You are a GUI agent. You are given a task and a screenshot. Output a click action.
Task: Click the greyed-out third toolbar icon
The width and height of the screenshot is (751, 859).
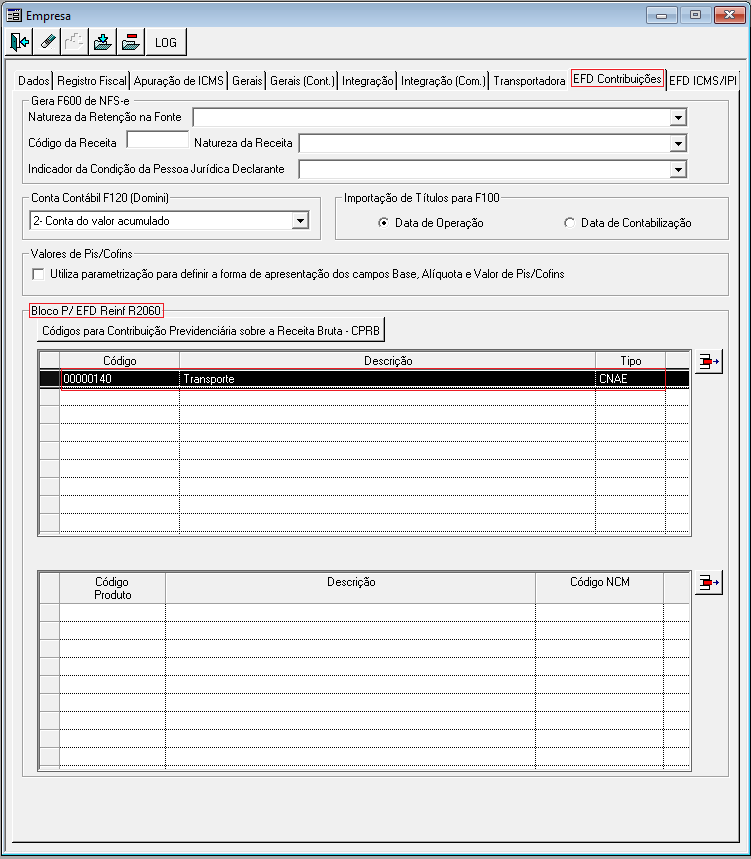click(x=74, y=42)
